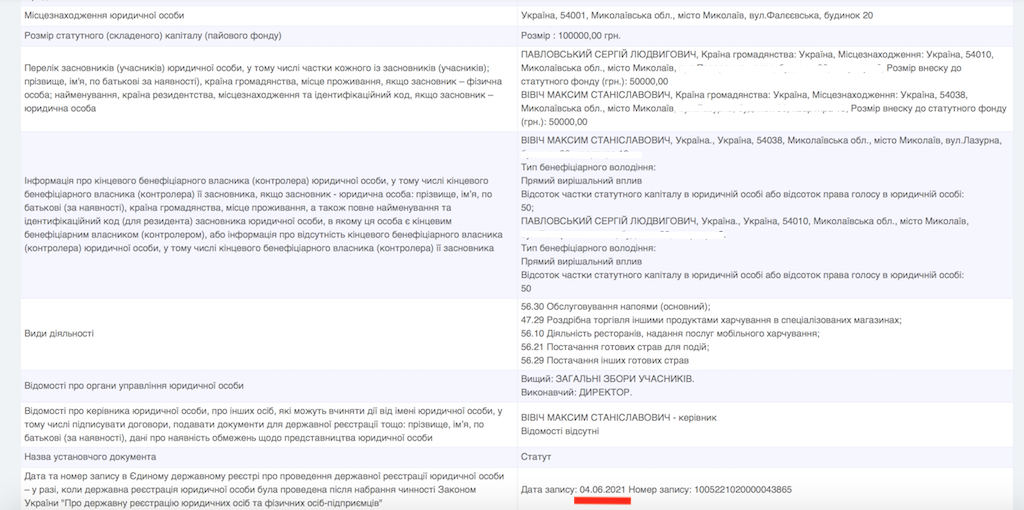Click 'Вищий: ЗАГАЛЬНІ ЗБОРИ УЧАСНИКІВ' text
1024x510 pixels.
coord(607,379)
